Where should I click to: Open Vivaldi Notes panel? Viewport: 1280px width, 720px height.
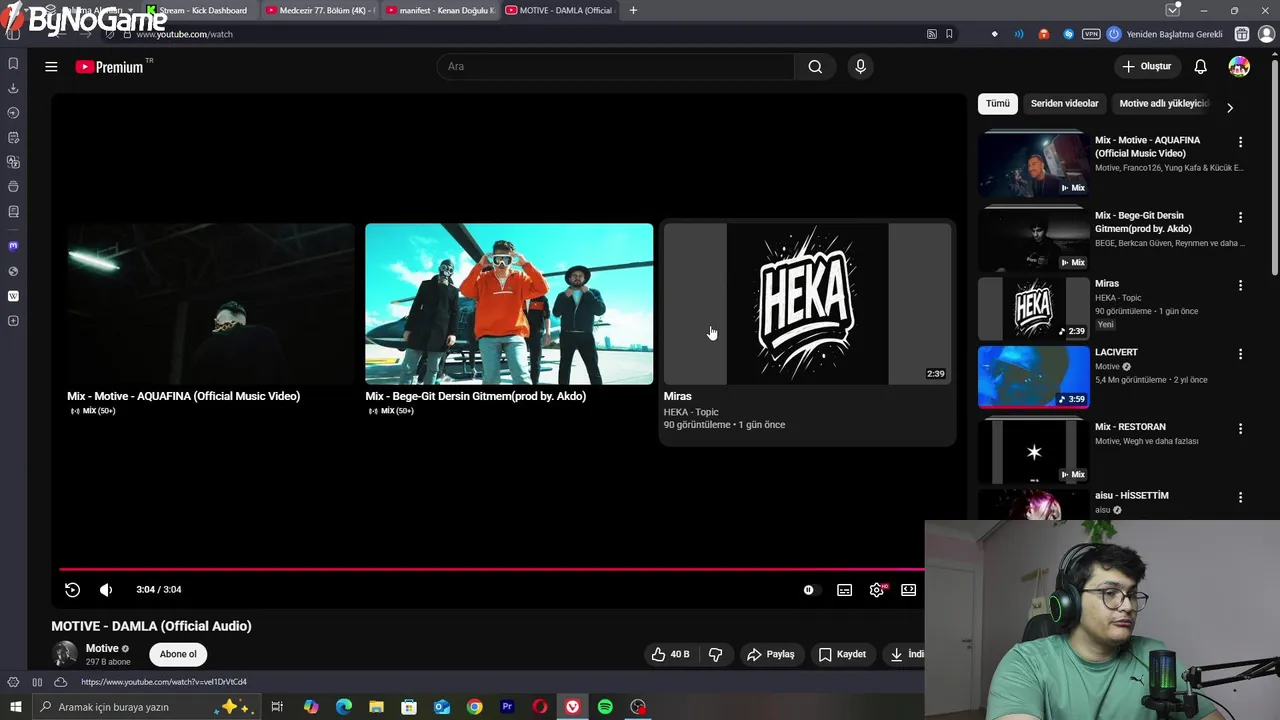point(13,137)
